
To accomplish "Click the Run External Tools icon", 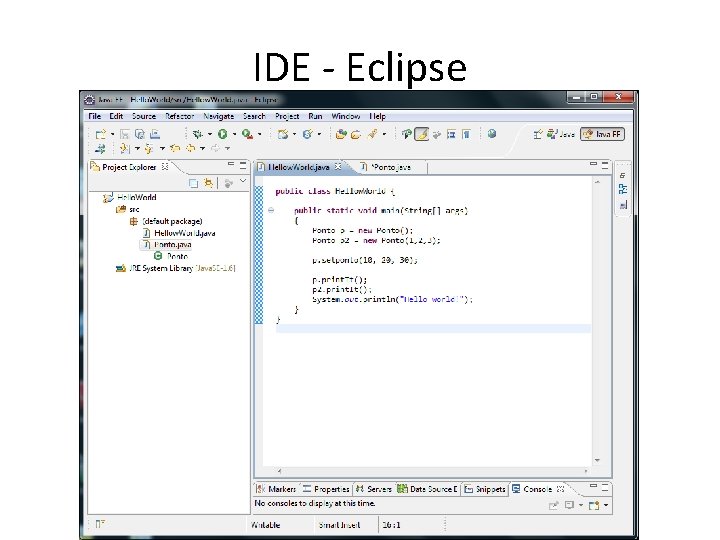I will click(x=247, y=134).
